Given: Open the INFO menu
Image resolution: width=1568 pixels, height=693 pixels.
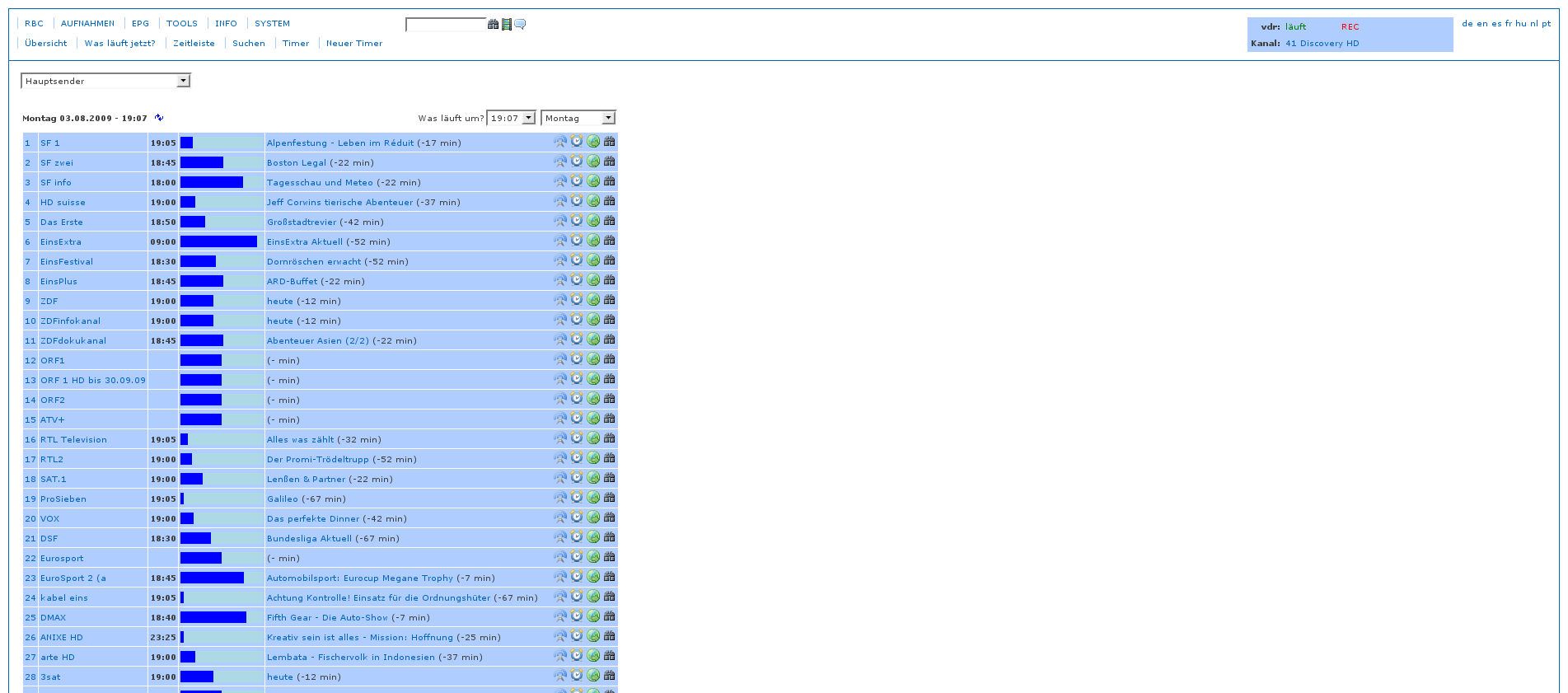Looking at the screenshot, I should point(226,24).
